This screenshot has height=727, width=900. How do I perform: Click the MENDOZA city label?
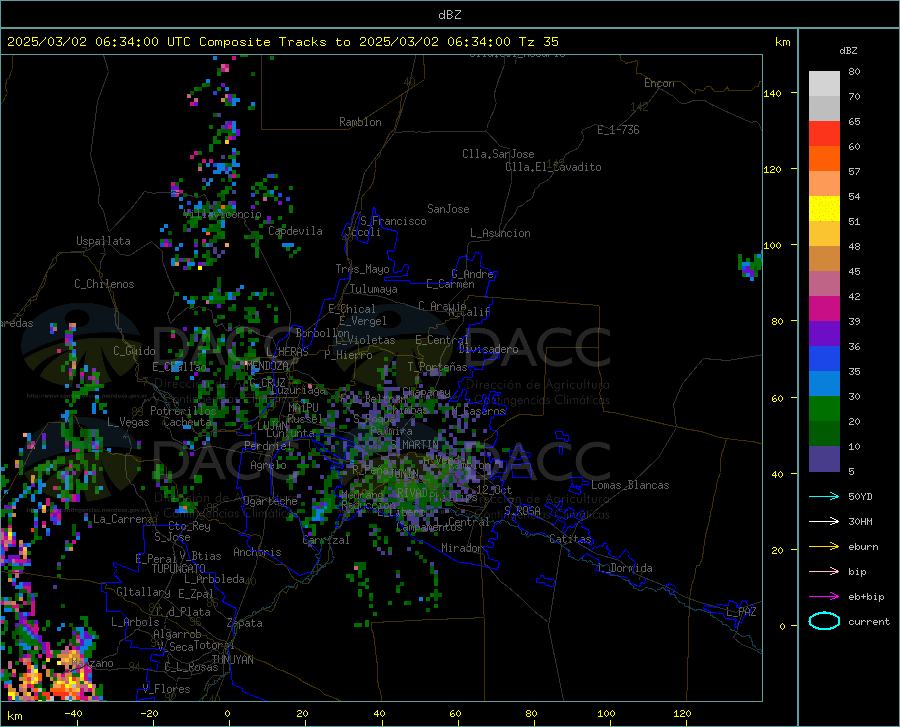(267, 366)
